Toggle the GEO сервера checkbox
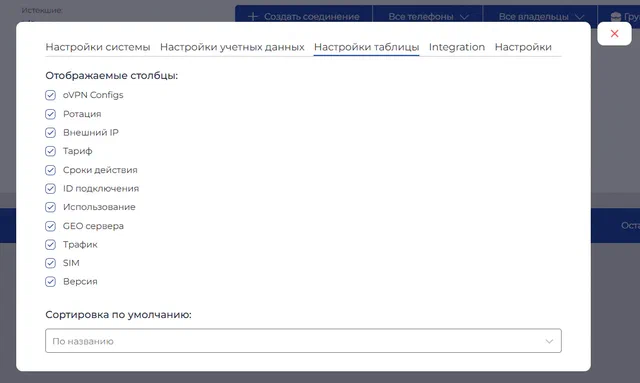Screen dimensions: 640x383 50,226
